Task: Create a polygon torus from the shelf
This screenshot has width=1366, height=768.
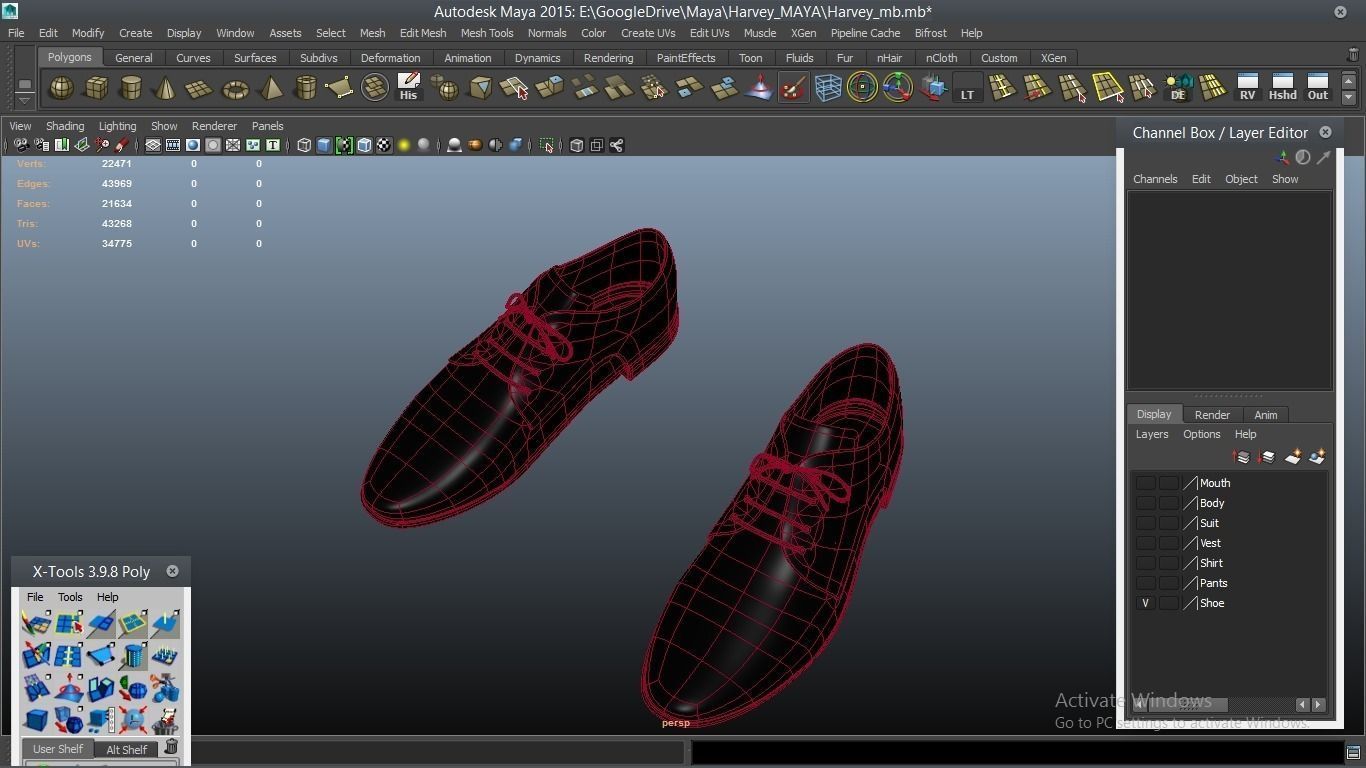Action: click(x=235, y=88)
